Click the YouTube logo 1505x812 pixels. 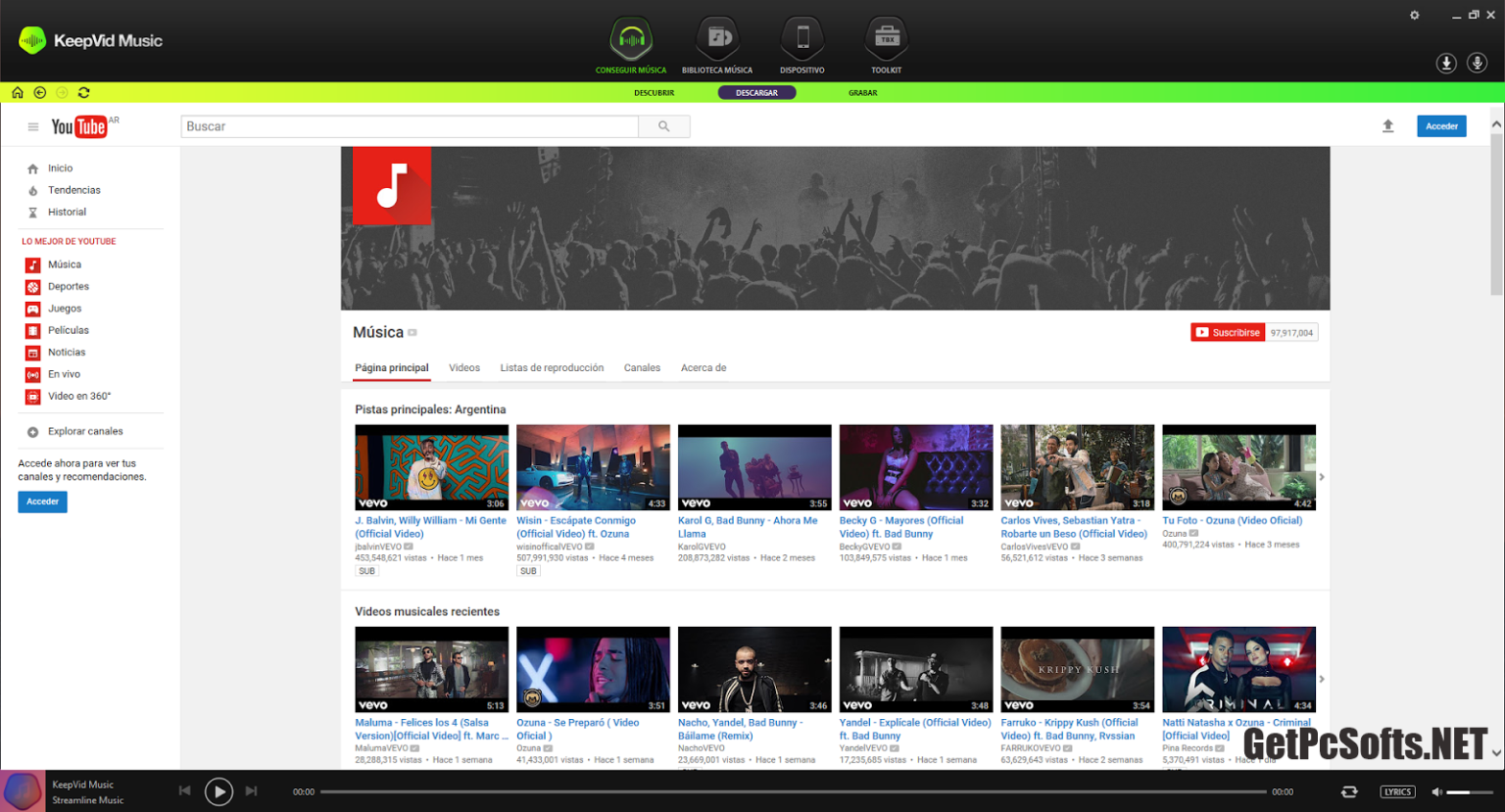point(79,126)
